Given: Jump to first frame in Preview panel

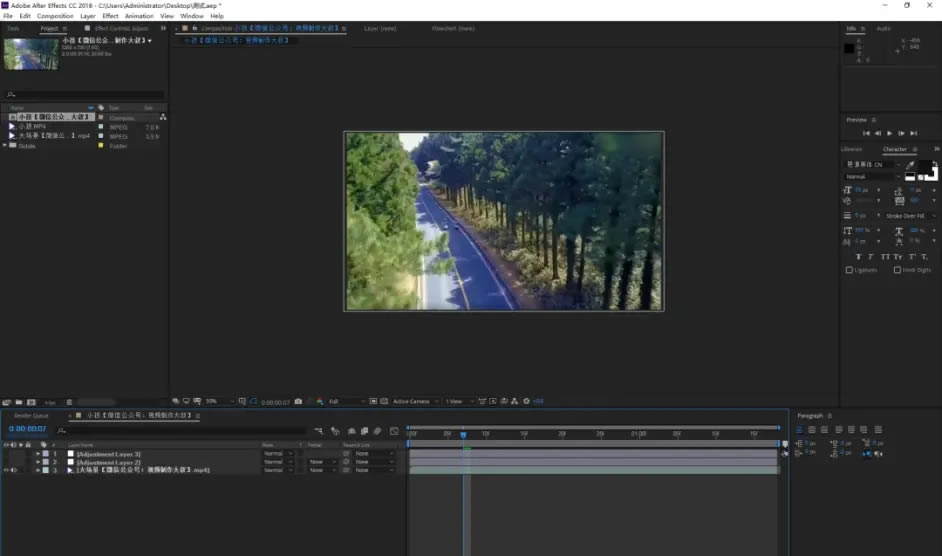Looking at the screenshot, I should click(866, 133).
